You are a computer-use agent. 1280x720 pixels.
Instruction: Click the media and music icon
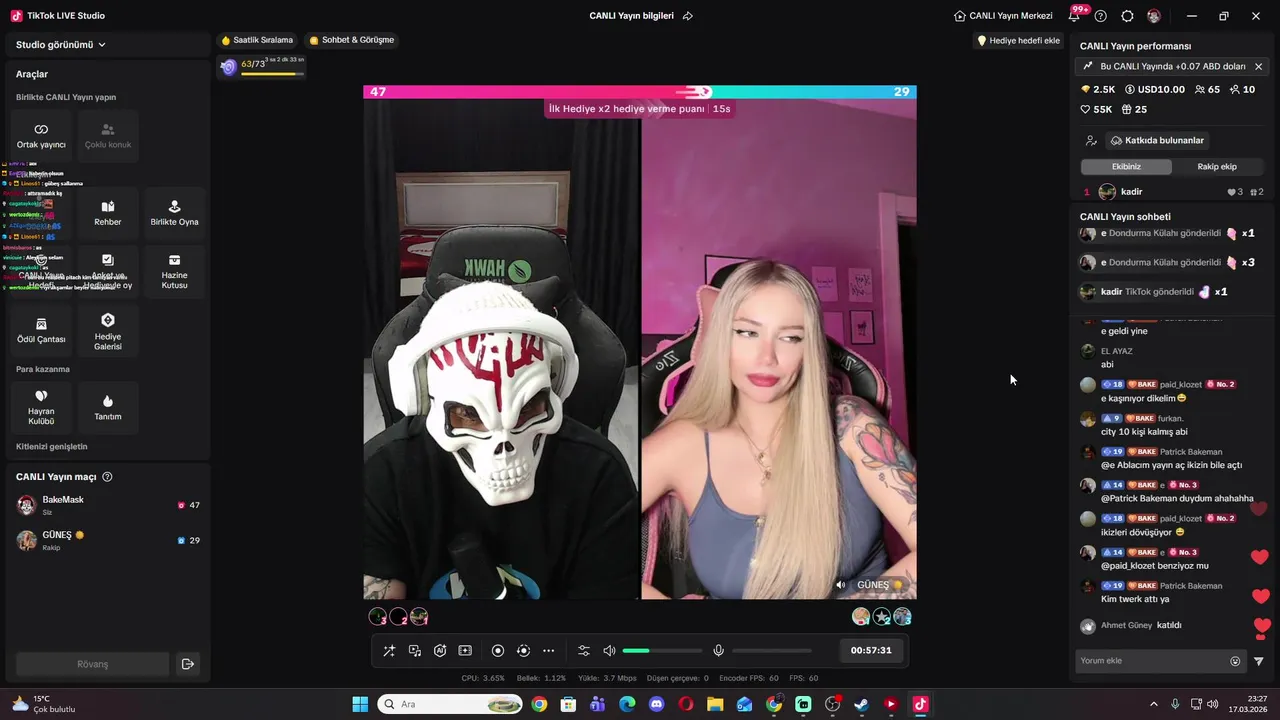point(415,651)
